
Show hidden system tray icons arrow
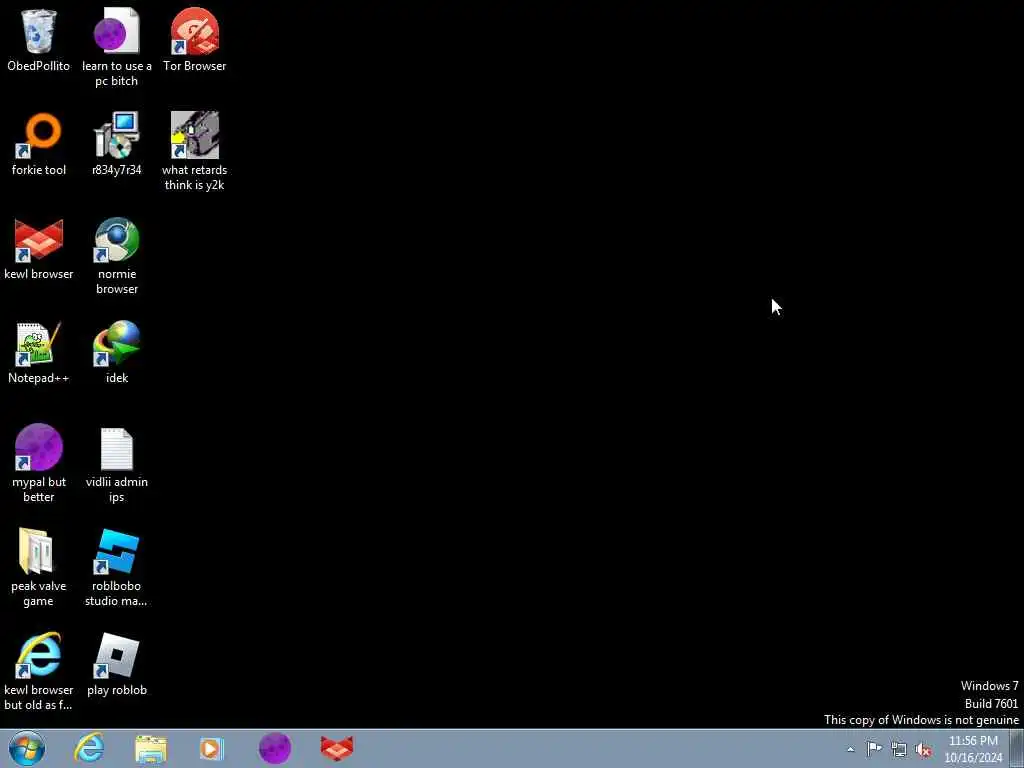(x=850, y=749)
